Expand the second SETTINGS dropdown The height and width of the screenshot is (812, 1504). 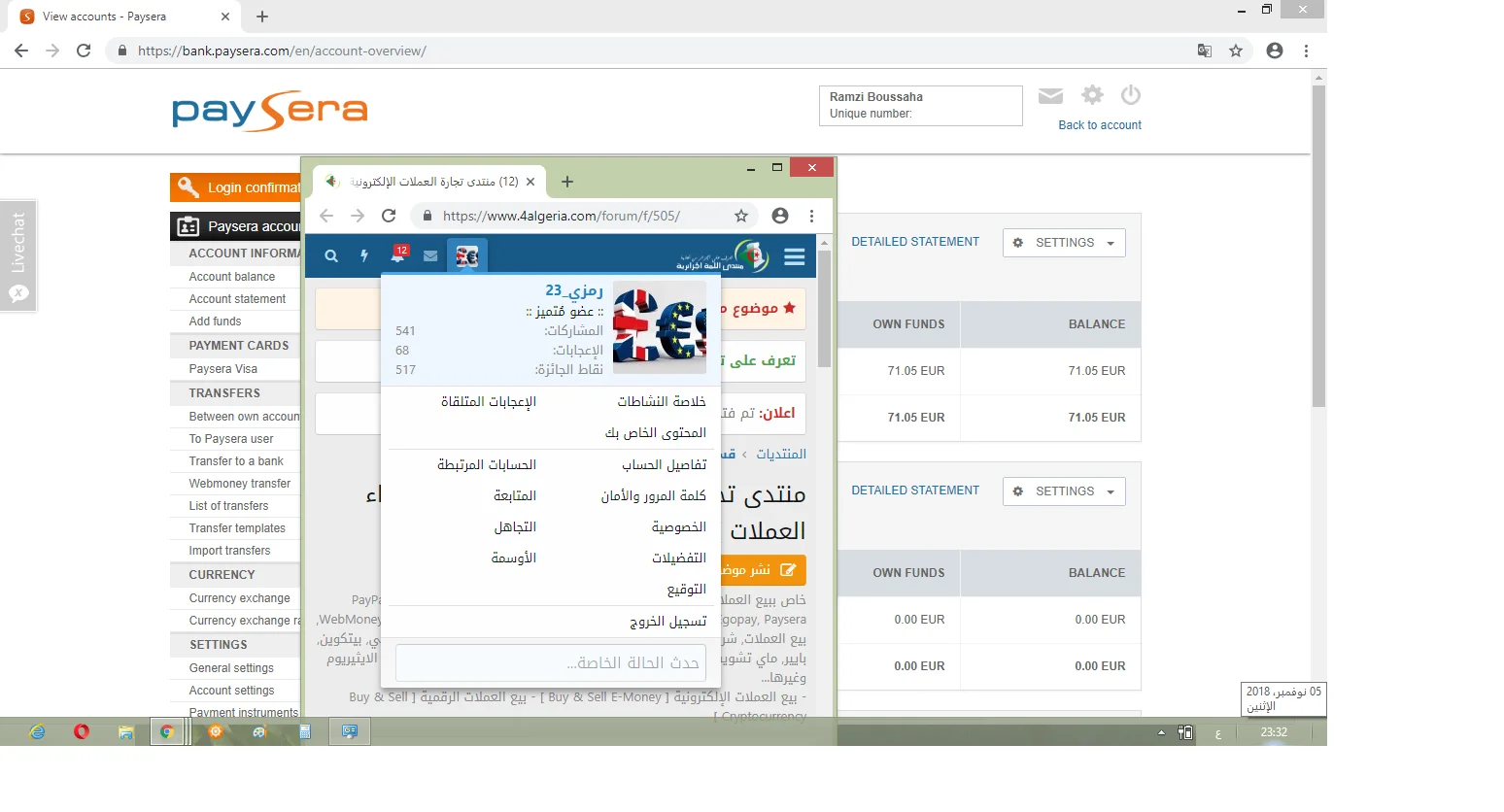tap(1064, 491)
